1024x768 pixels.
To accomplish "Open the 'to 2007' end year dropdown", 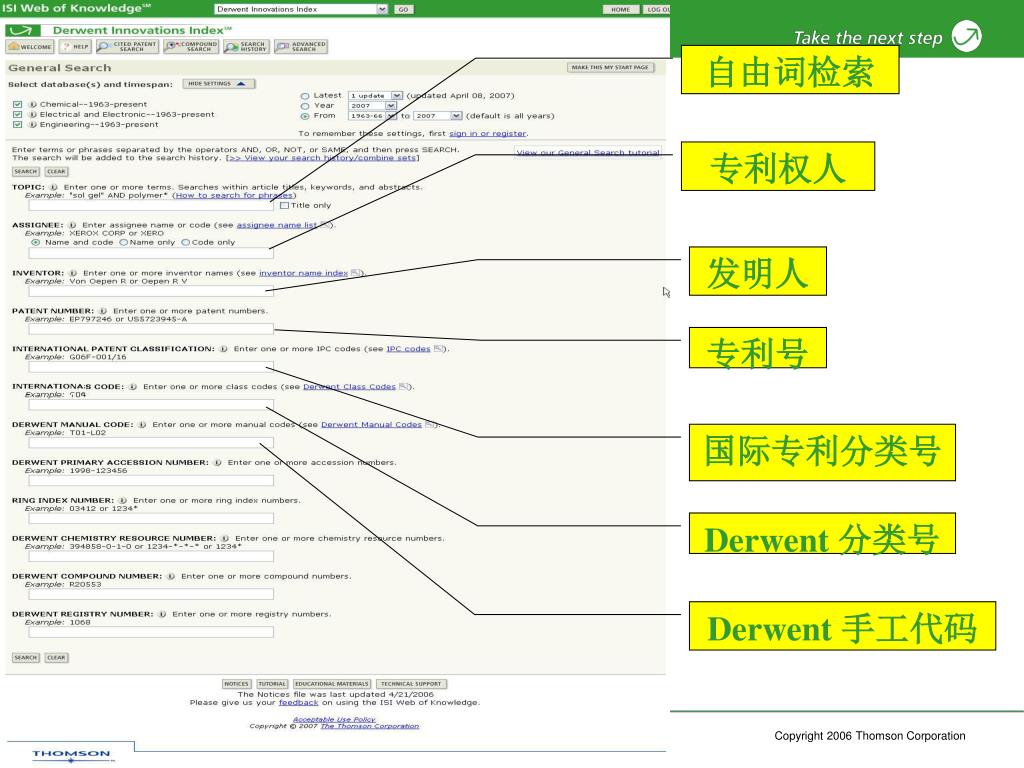I will [x=438, y=116].
